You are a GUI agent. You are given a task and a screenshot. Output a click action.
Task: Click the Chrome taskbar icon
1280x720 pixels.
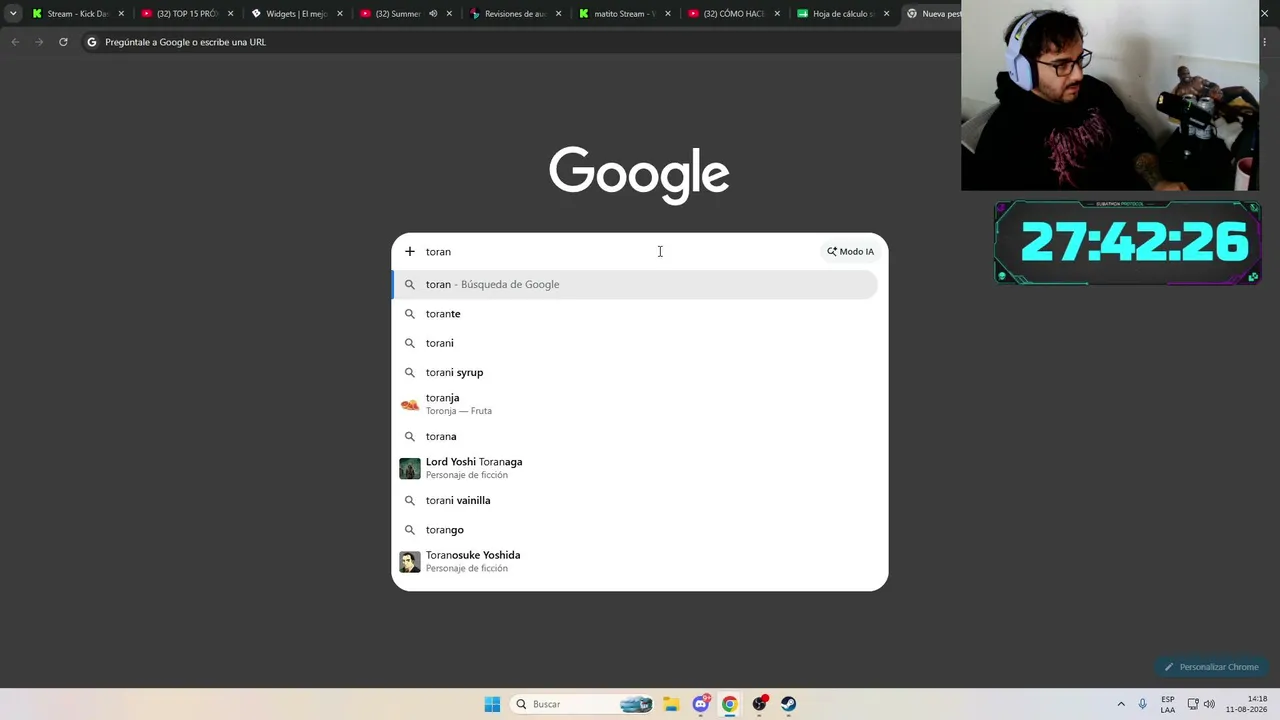coord(730,704)
